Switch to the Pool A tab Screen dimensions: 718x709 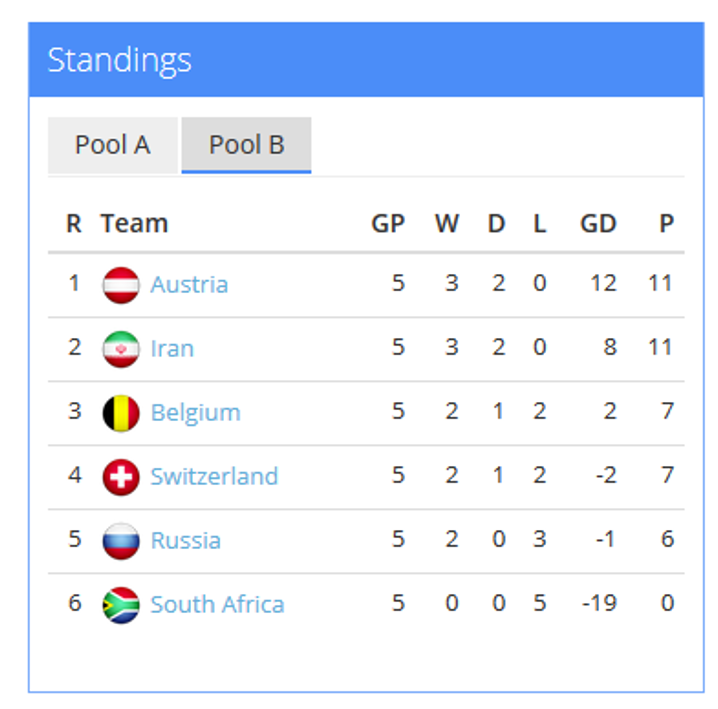pyautogui.click(x=113, y=145)
